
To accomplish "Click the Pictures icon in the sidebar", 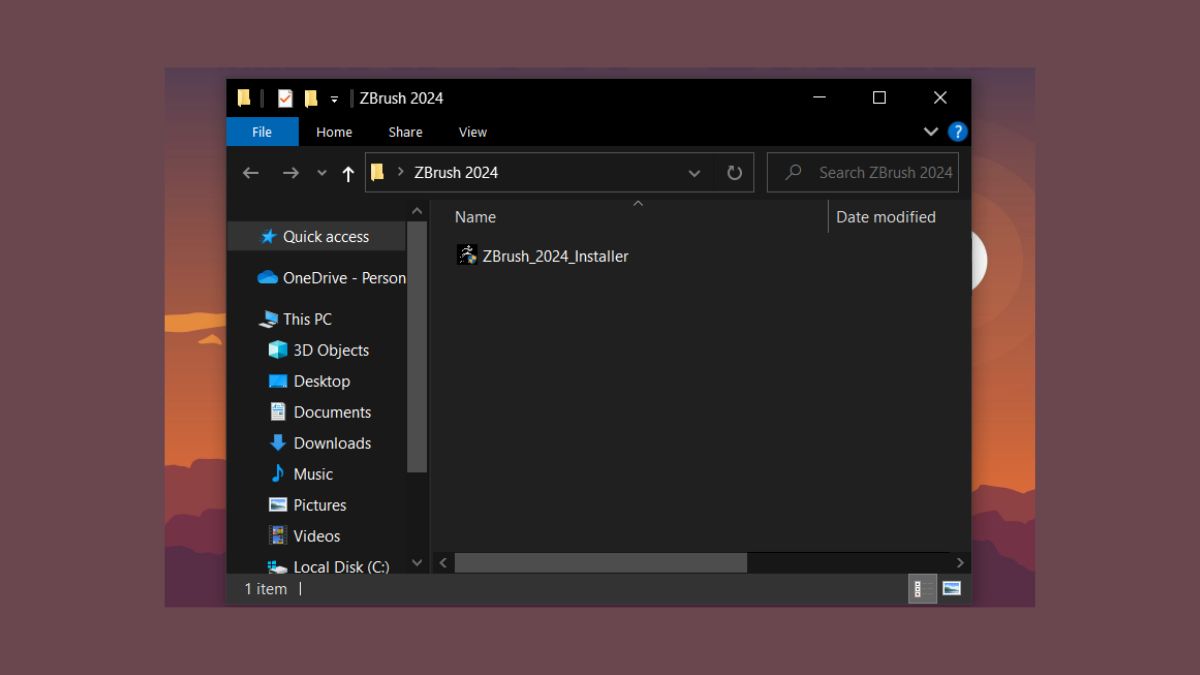I will click(x=278, y=505).
